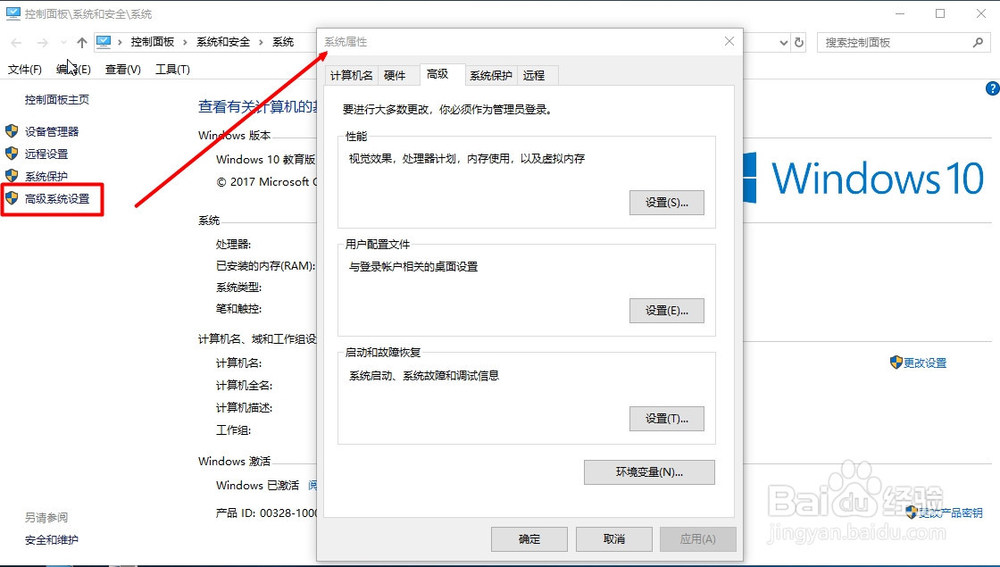This screenshot has height=567, width=1000.
Task: Expand chevron after Control Panel breadcrumb
Action: tap(185, 43)
